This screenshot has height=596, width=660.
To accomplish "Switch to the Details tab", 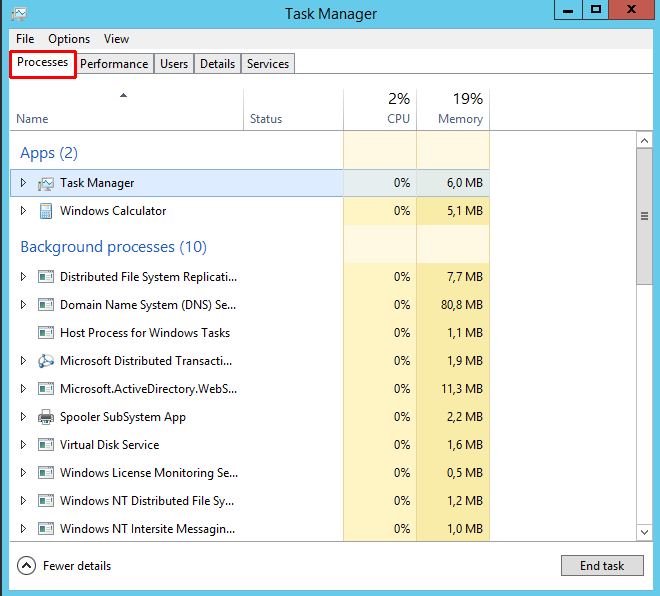I will pos(218,64).
